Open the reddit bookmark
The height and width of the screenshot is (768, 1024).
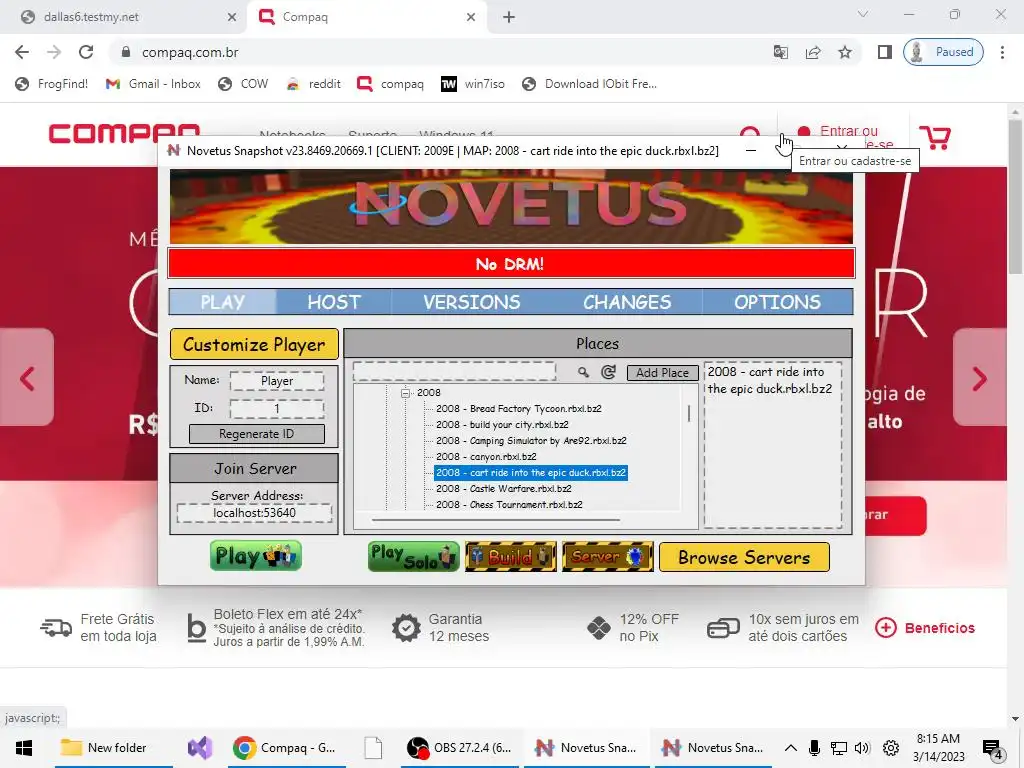[x=314, y=84]
